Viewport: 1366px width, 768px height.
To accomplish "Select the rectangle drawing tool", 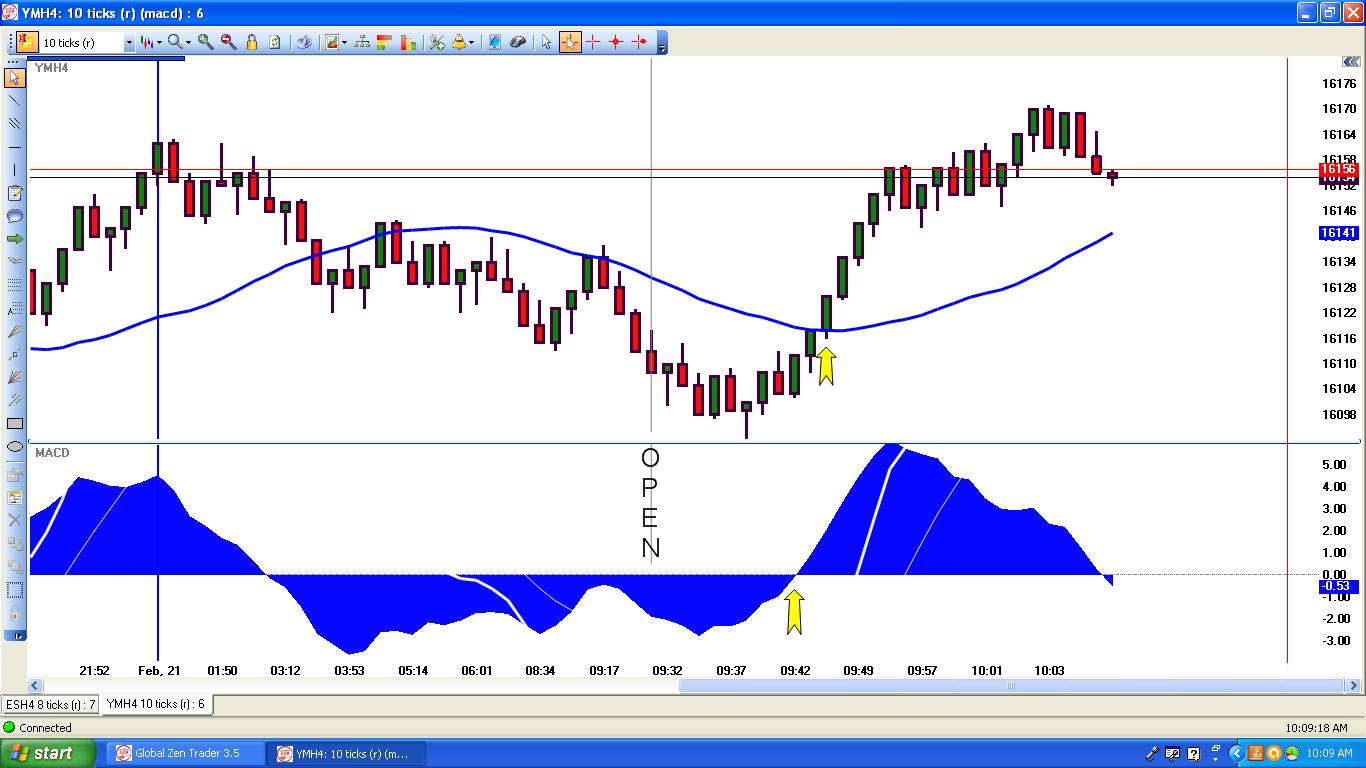I will tap(14, 424).
